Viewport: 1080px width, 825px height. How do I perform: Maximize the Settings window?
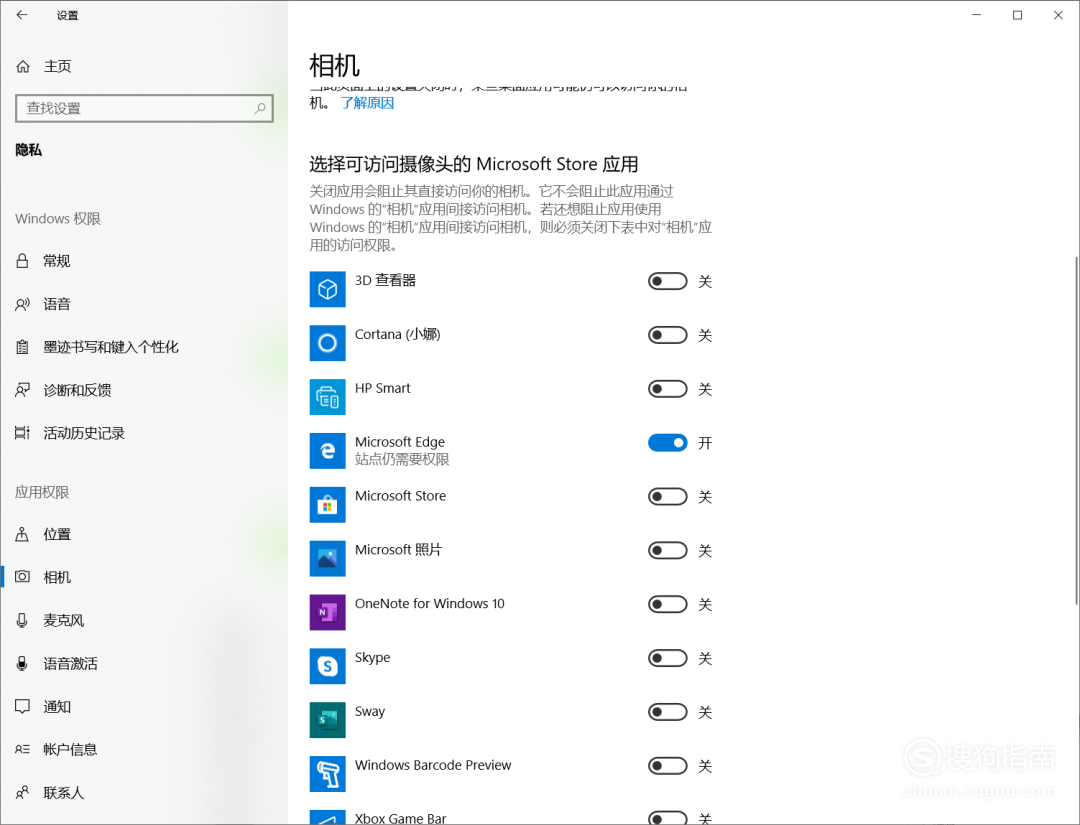click(x=1017, y=15)
